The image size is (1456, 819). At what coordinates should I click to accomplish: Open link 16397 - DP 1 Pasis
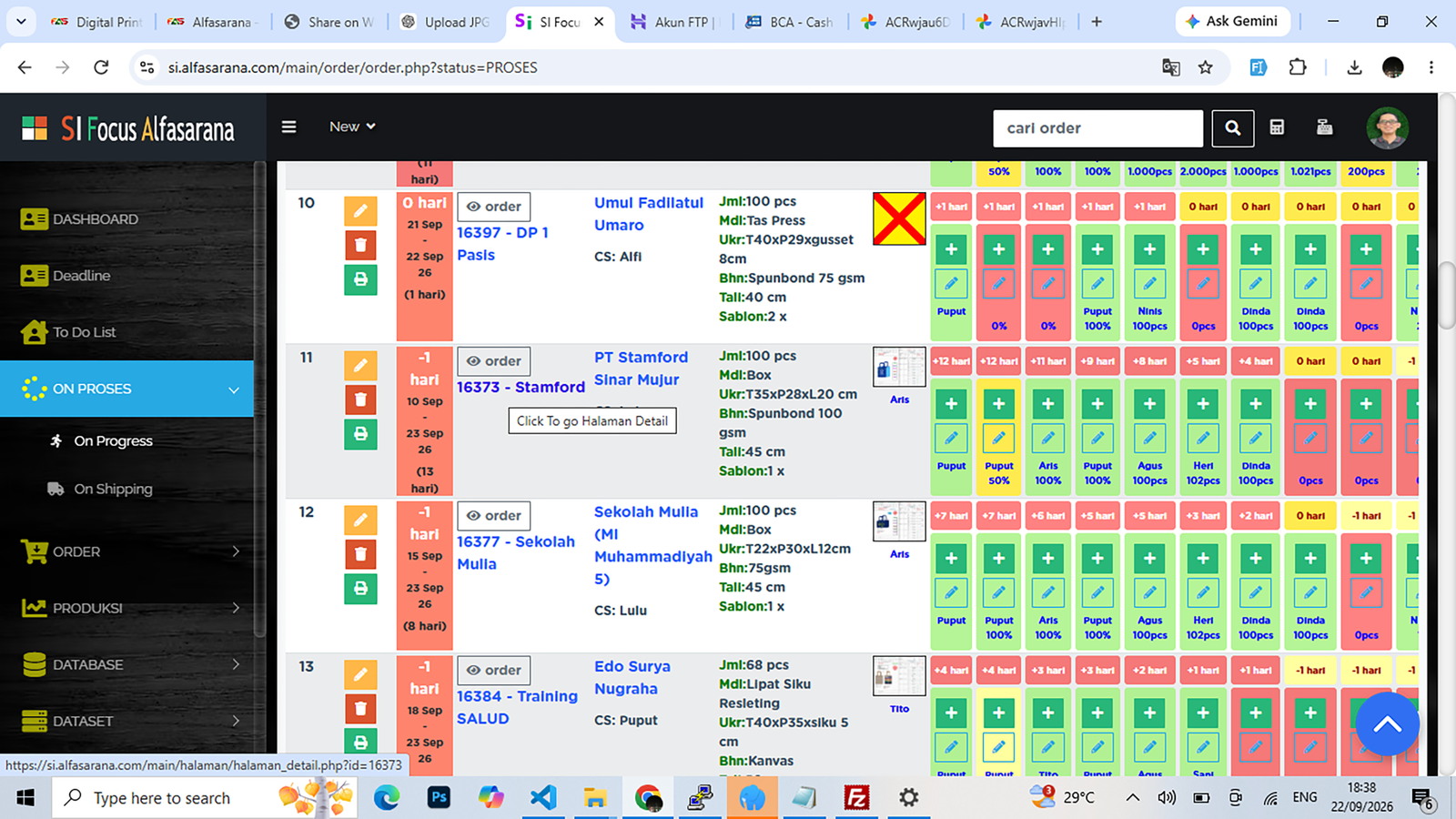(x=502, y=244)
